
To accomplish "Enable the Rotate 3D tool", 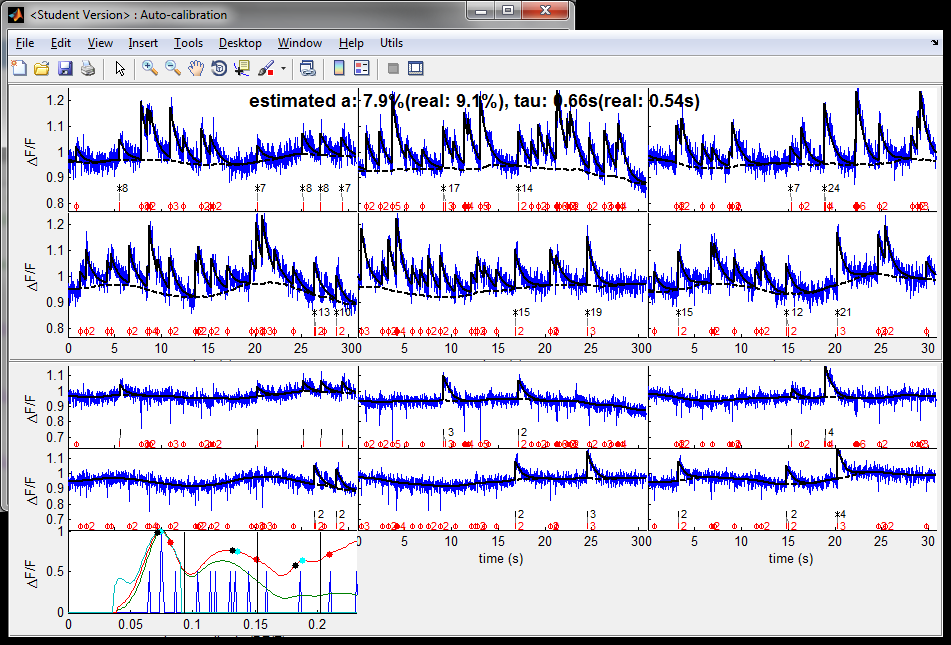I will [219, 69].
